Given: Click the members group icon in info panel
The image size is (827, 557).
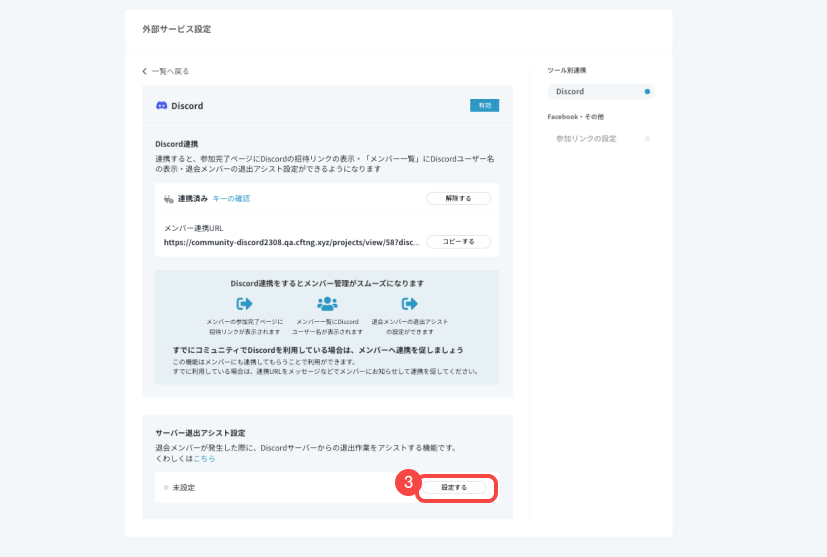Looking at the screenshot, I should (x=327, y=304).
